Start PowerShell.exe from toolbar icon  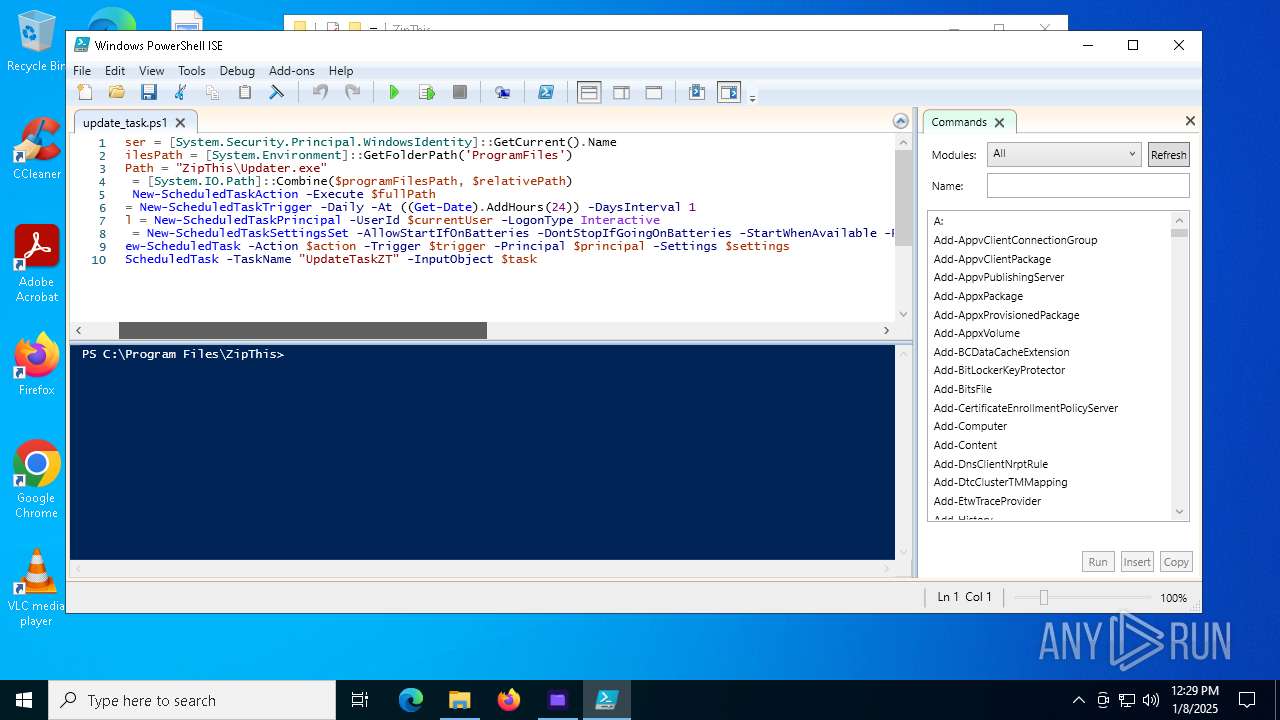click(546, 92)
